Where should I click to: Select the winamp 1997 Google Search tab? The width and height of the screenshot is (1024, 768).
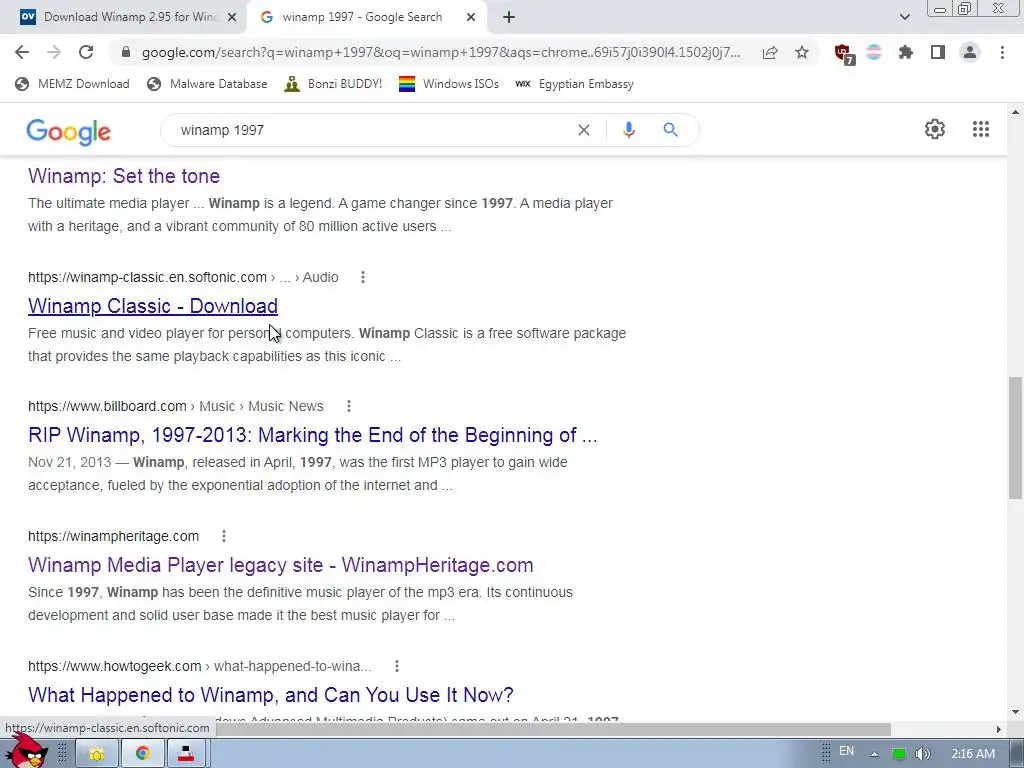362,17
